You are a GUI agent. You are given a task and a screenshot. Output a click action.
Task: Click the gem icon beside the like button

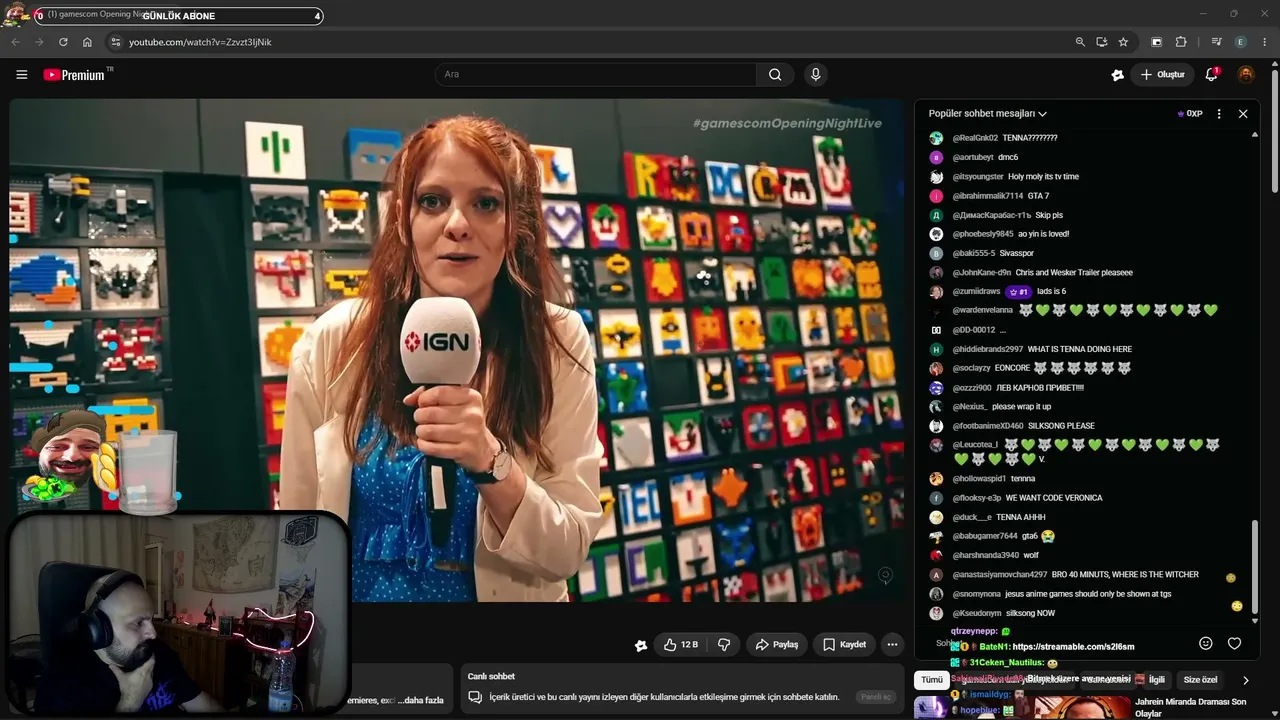pos(641,645)
